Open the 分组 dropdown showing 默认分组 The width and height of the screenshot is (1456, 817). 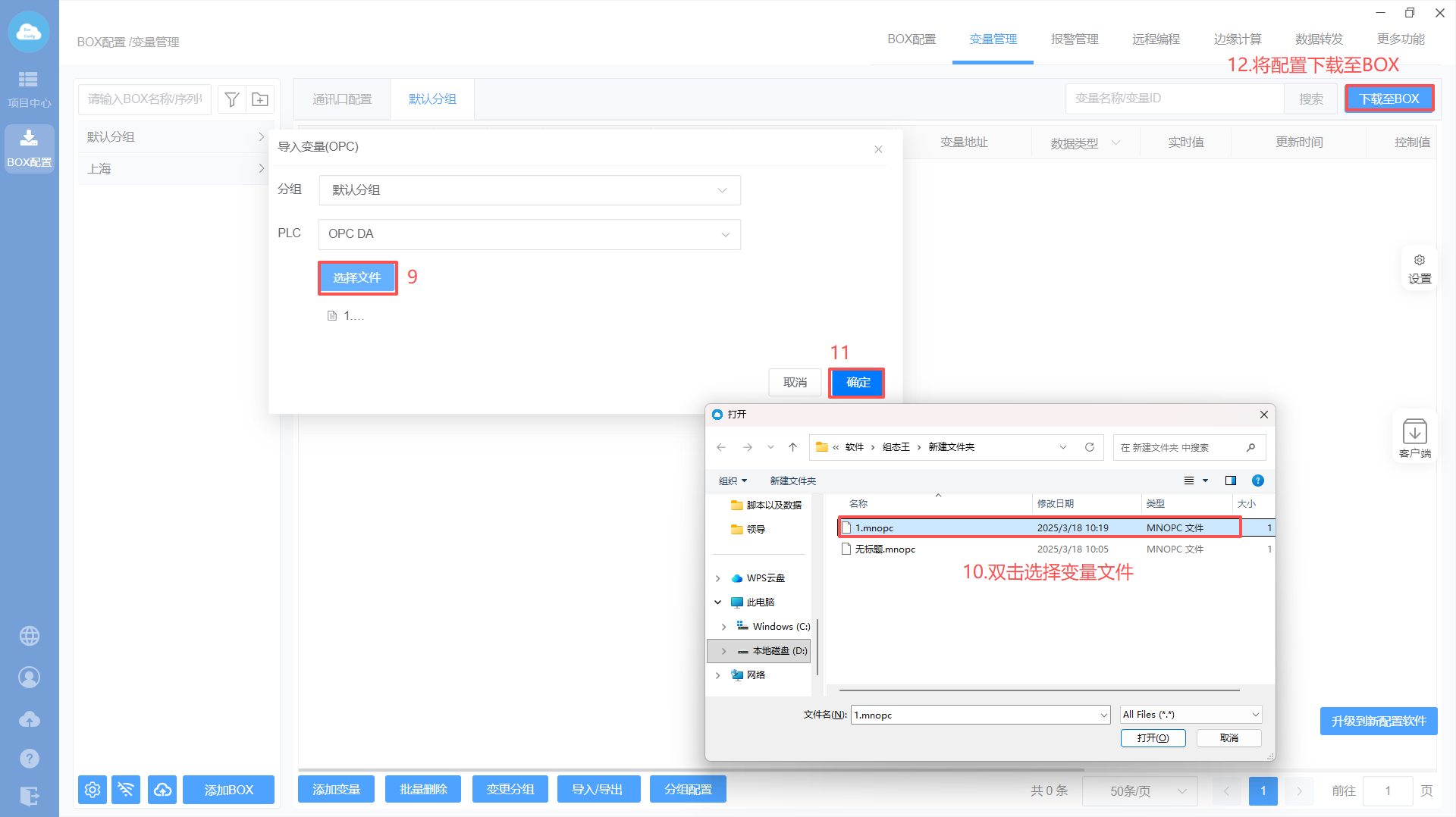coord(529,190)
